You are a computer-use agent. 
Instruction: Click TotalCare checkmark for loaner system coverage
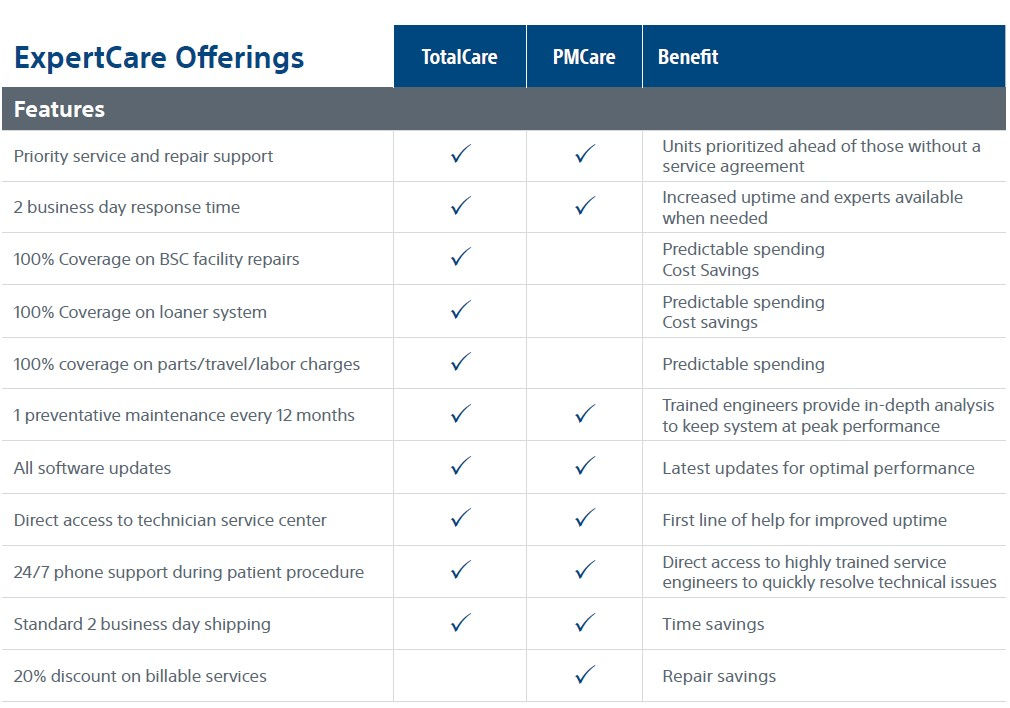coord(460,310)
